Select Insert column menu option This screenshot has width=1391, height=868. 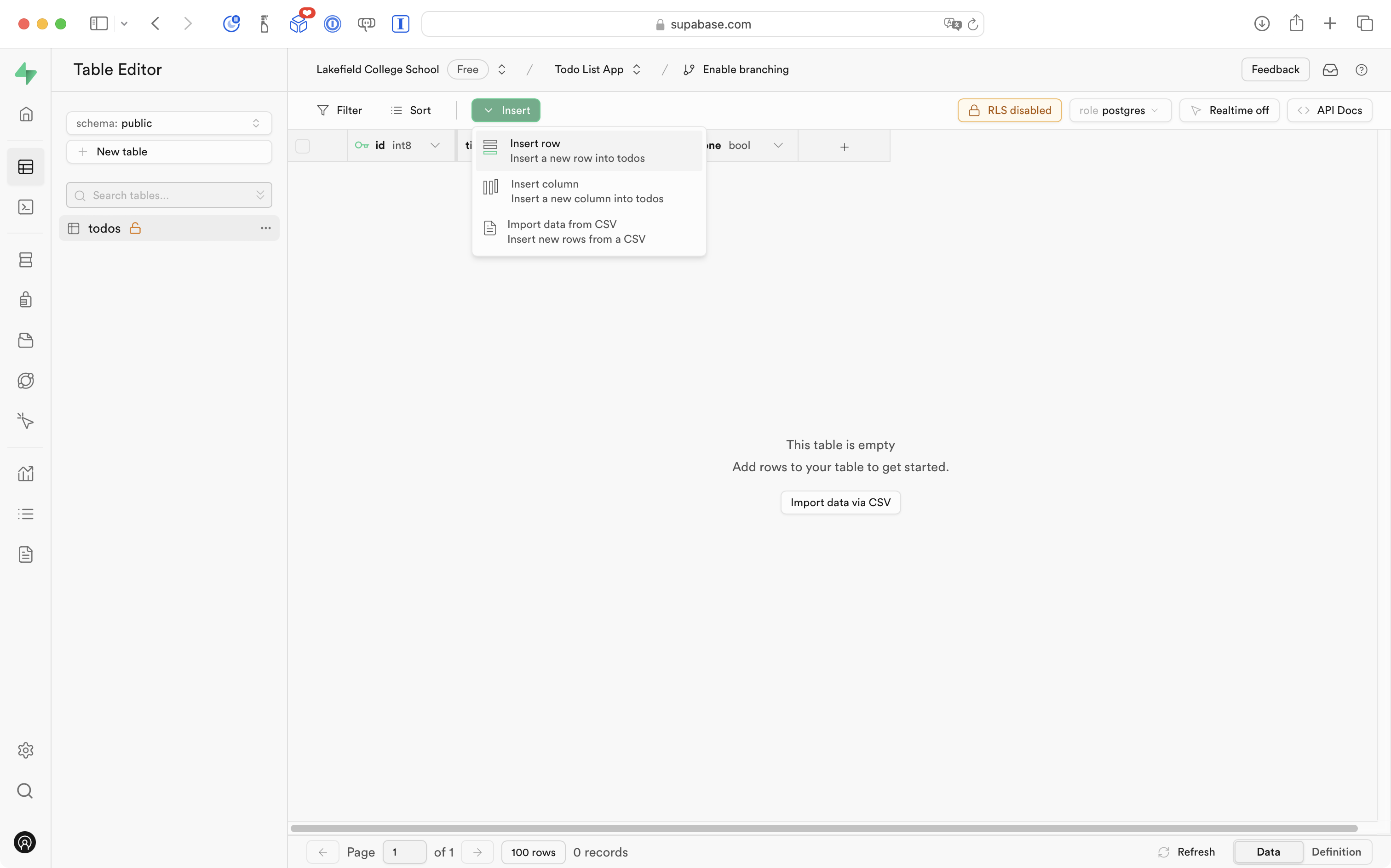[x=587, y=191]
